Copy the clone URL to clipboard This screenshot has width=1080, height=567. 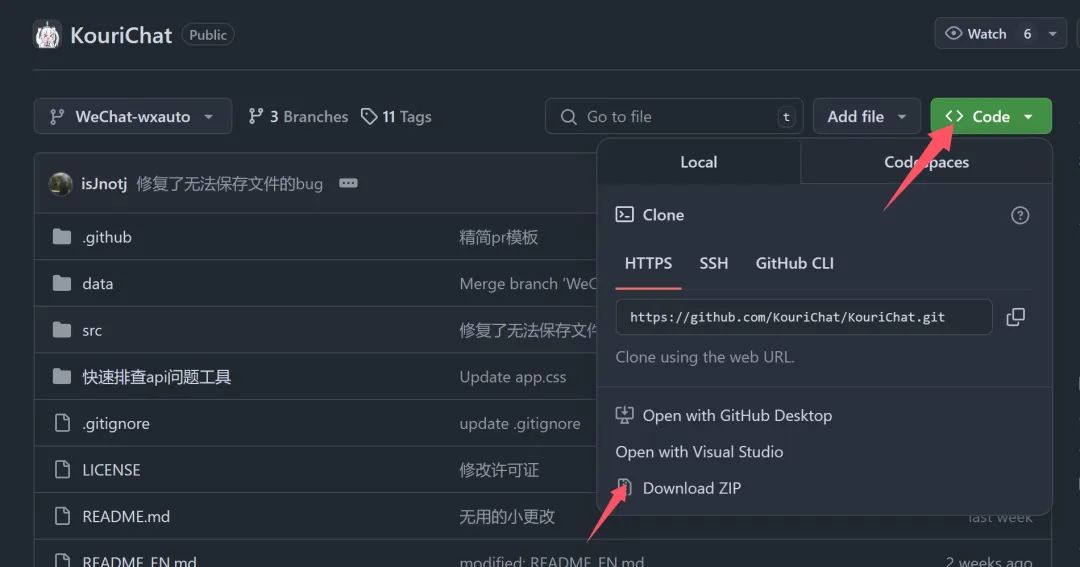click(1015, 317)
